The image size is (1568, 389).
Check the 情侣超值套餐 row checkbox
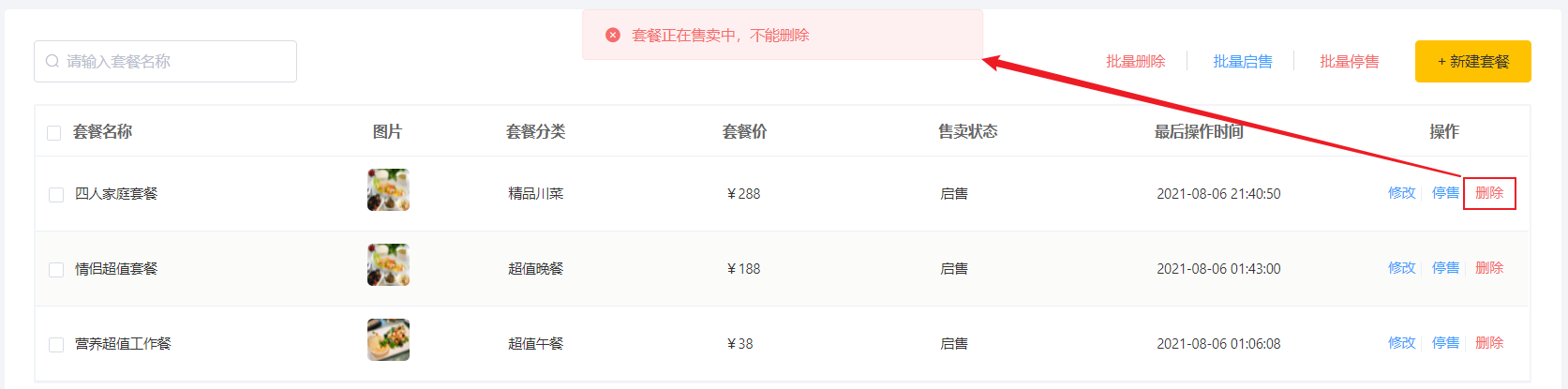tap(56, 270)
